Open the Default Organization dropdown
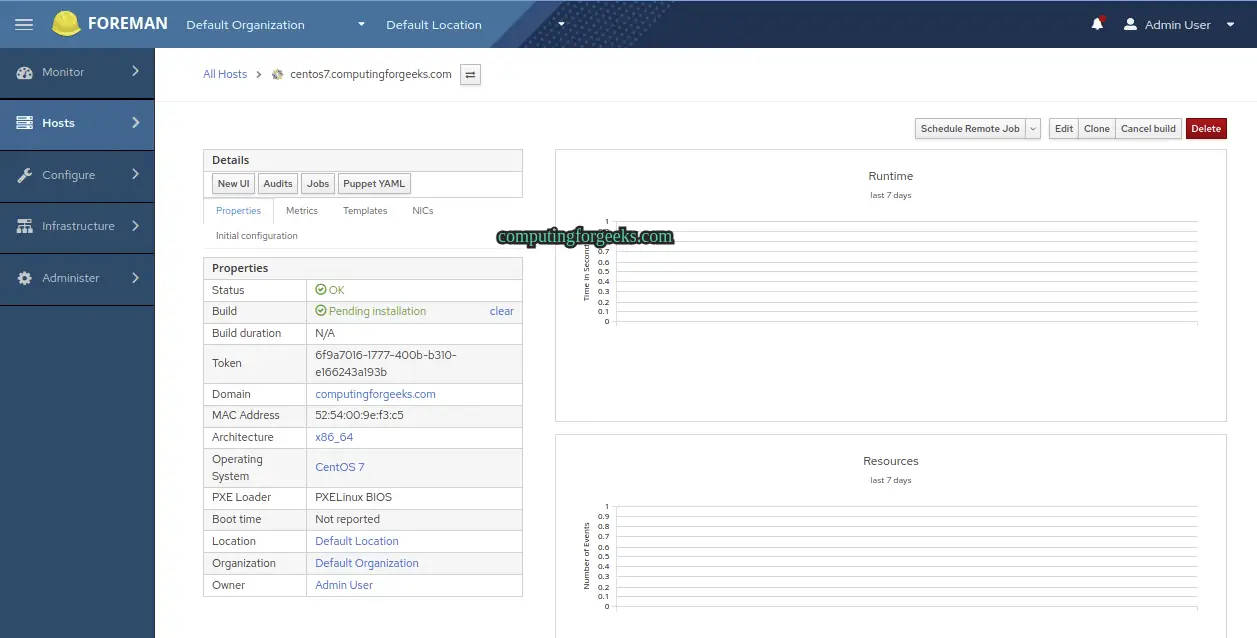This screenshot has width=1257, height=638. click(275, 24)
